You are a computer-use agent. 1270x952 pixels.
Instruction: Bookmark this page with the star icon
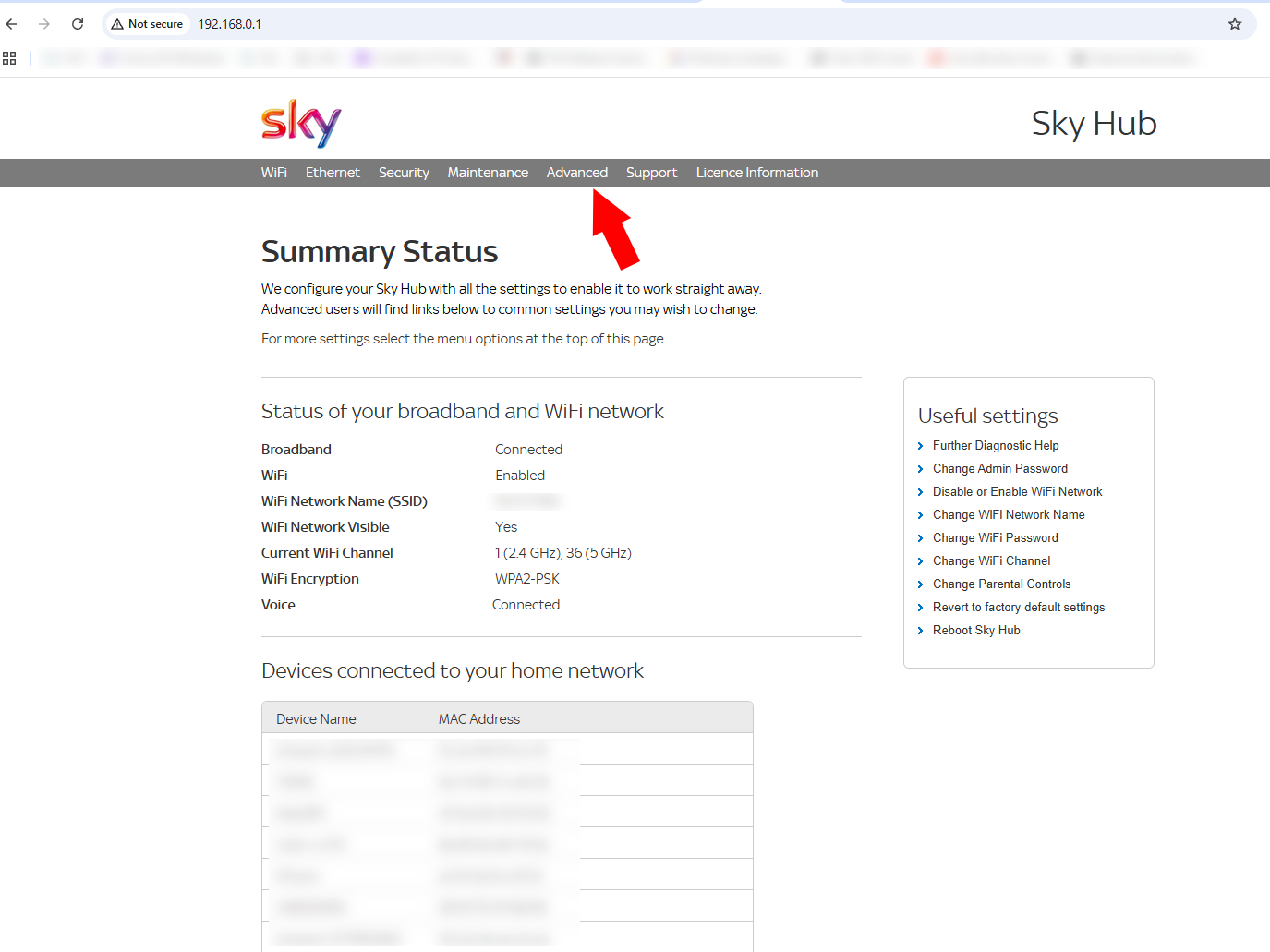pos(1234,24)
